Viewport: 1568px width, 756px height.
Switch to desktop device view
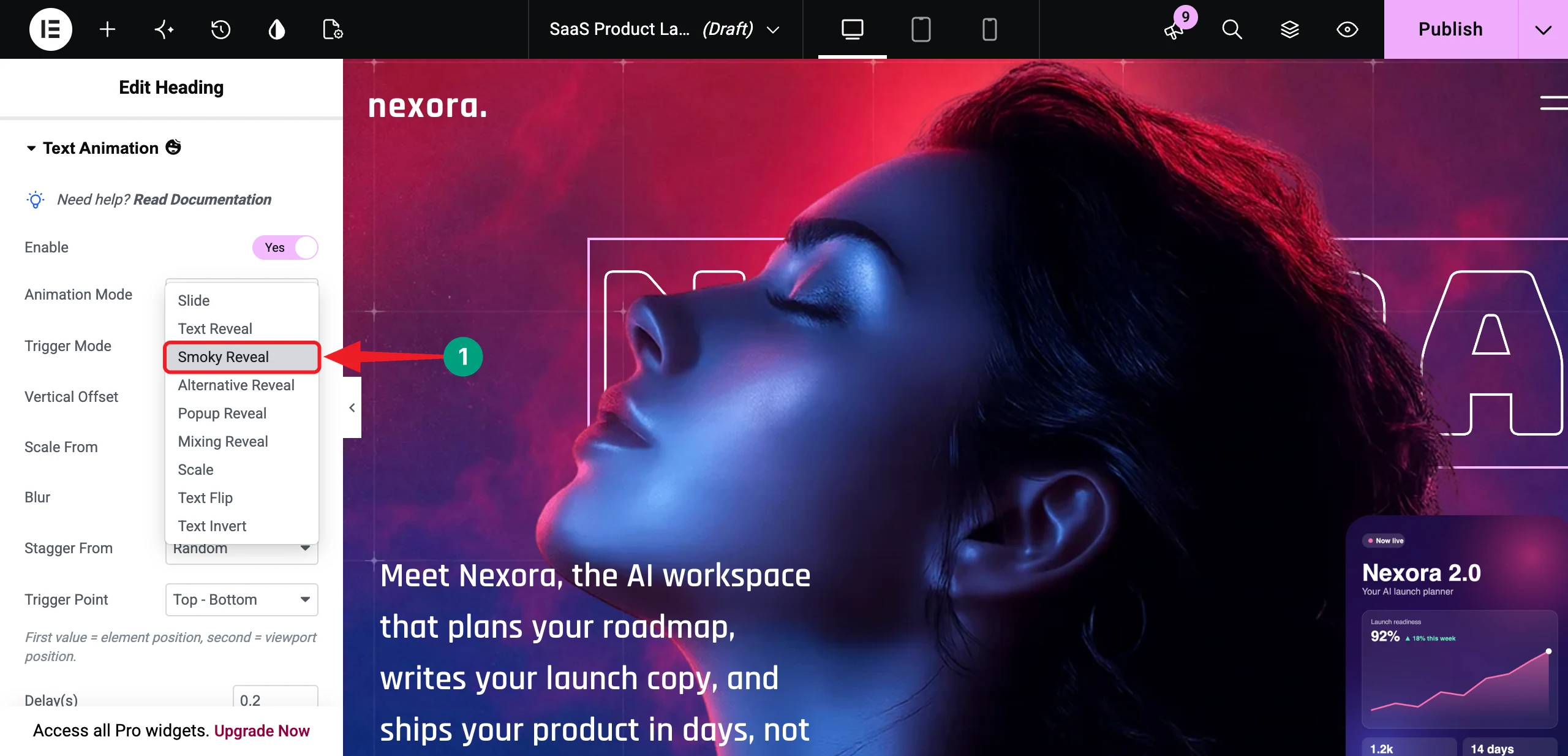852,29
